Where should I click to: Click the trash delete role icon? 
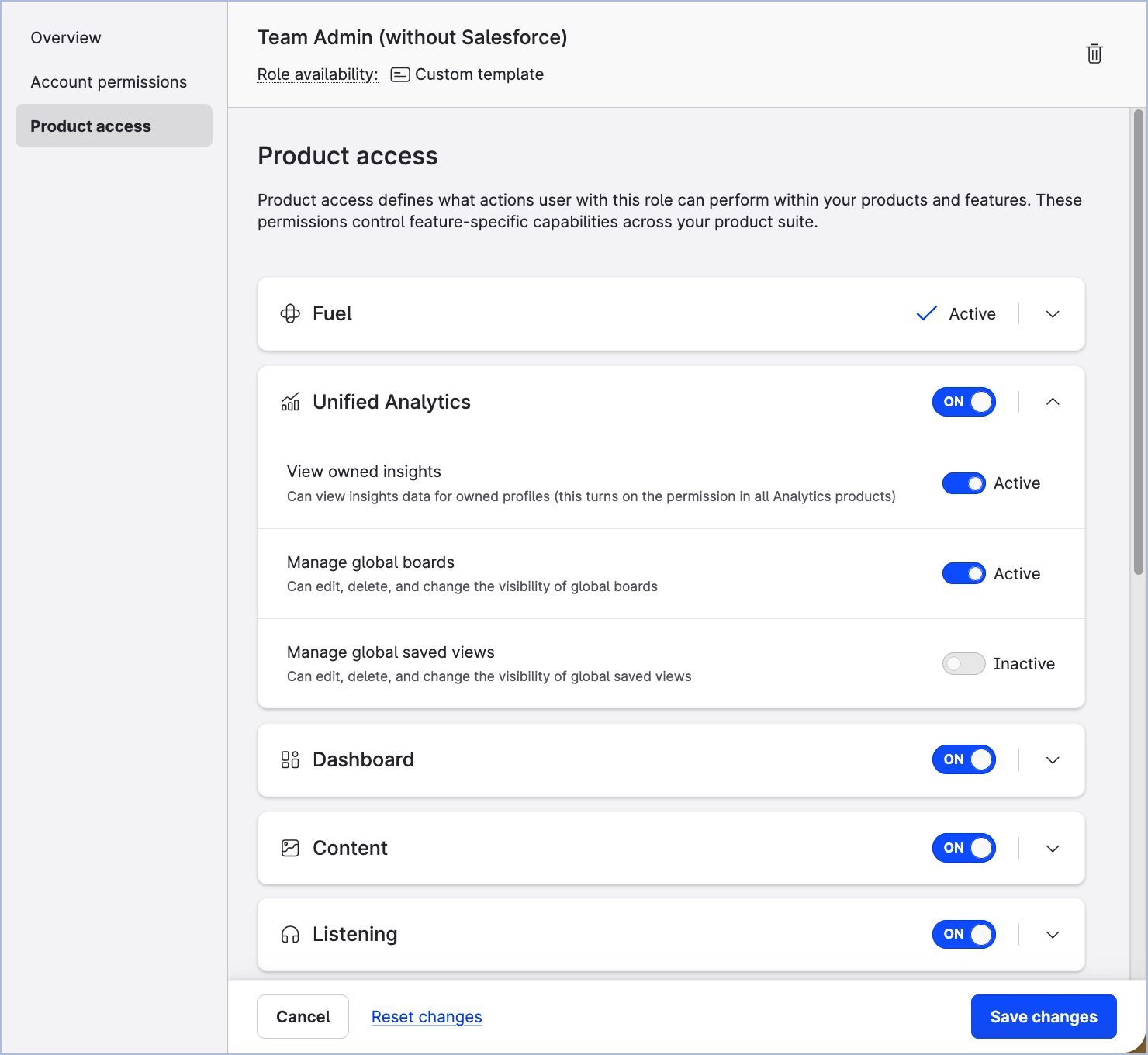click(1094, 54)
